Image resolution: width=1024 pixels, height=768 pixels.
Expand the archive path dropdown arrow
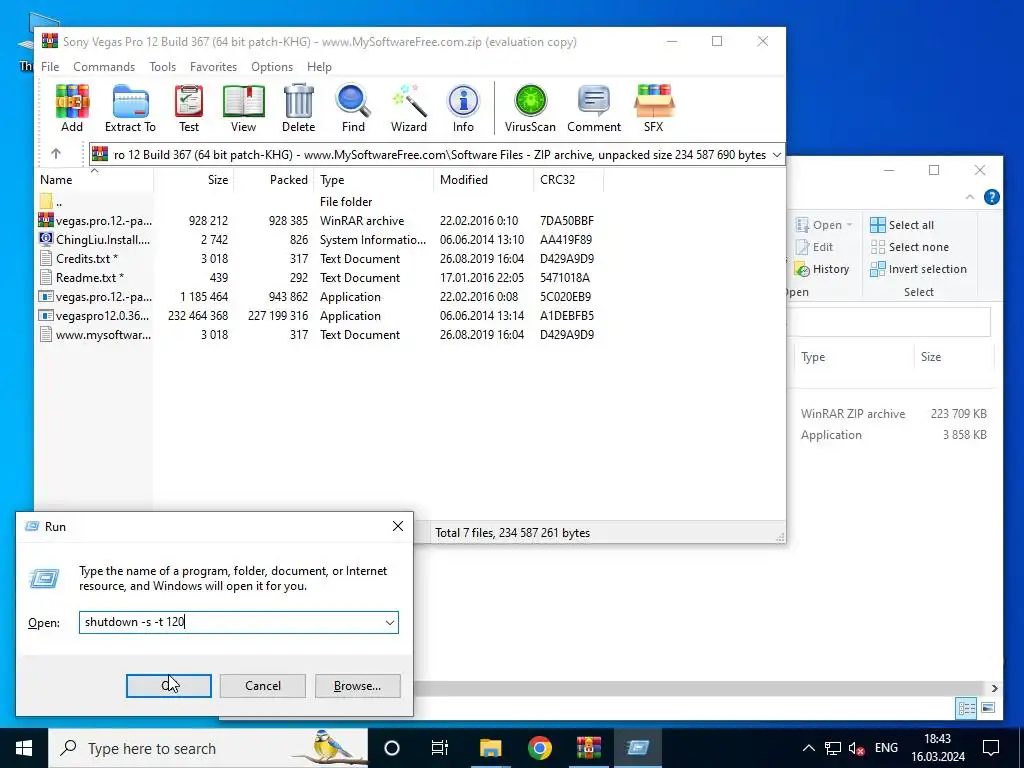(x=776, y=155)
